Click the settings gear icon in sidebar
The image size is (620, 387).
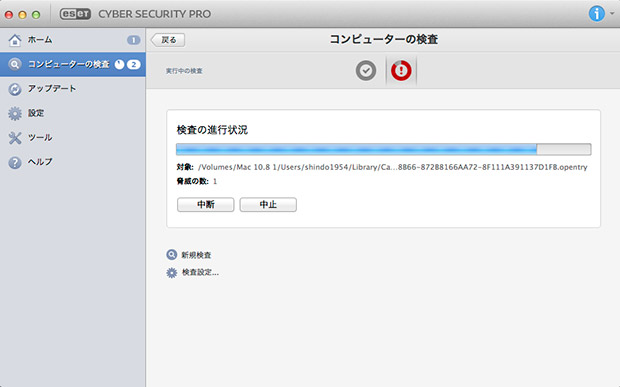[x=15, y=114]
